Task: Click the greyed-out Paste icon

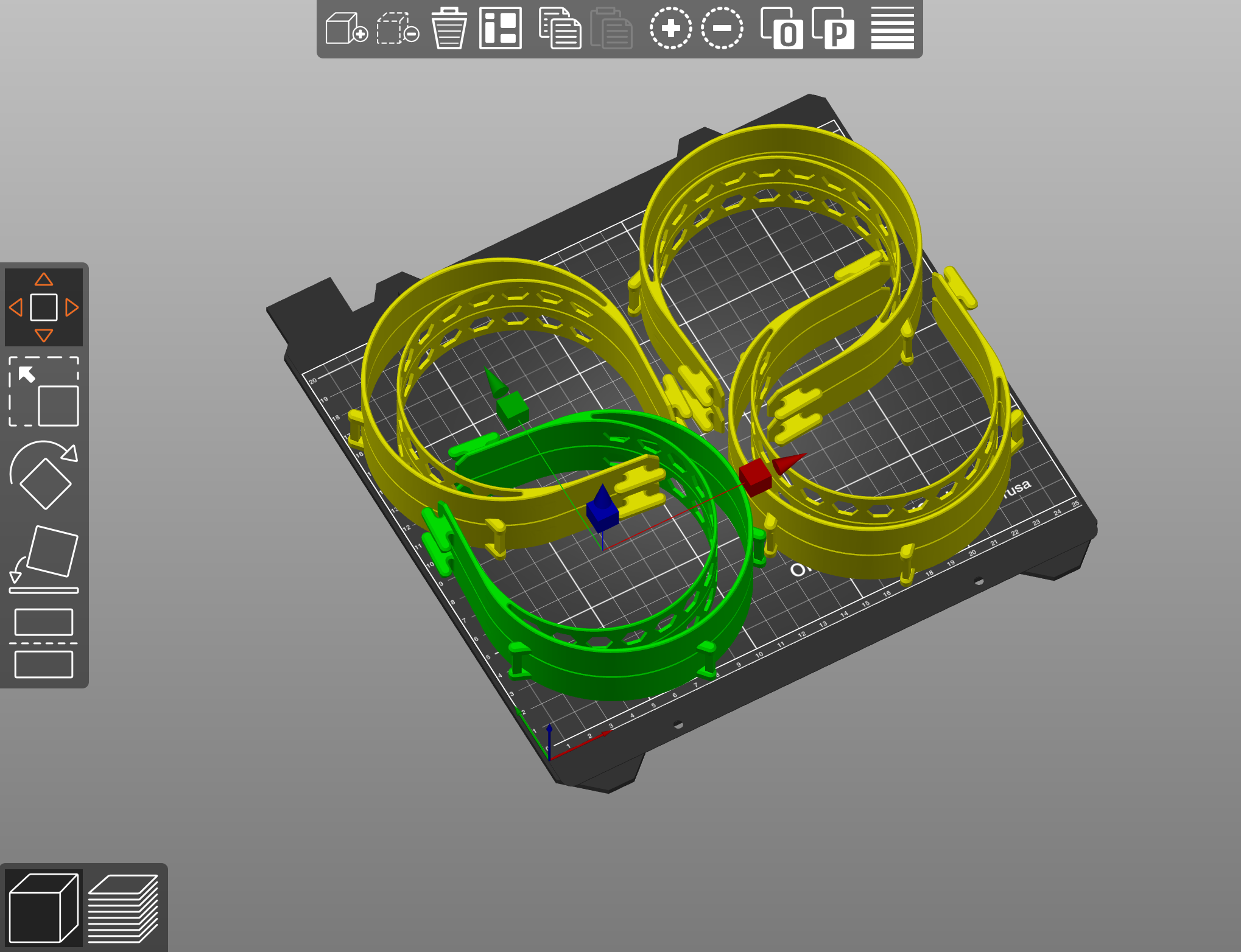Action: (611, 28)
